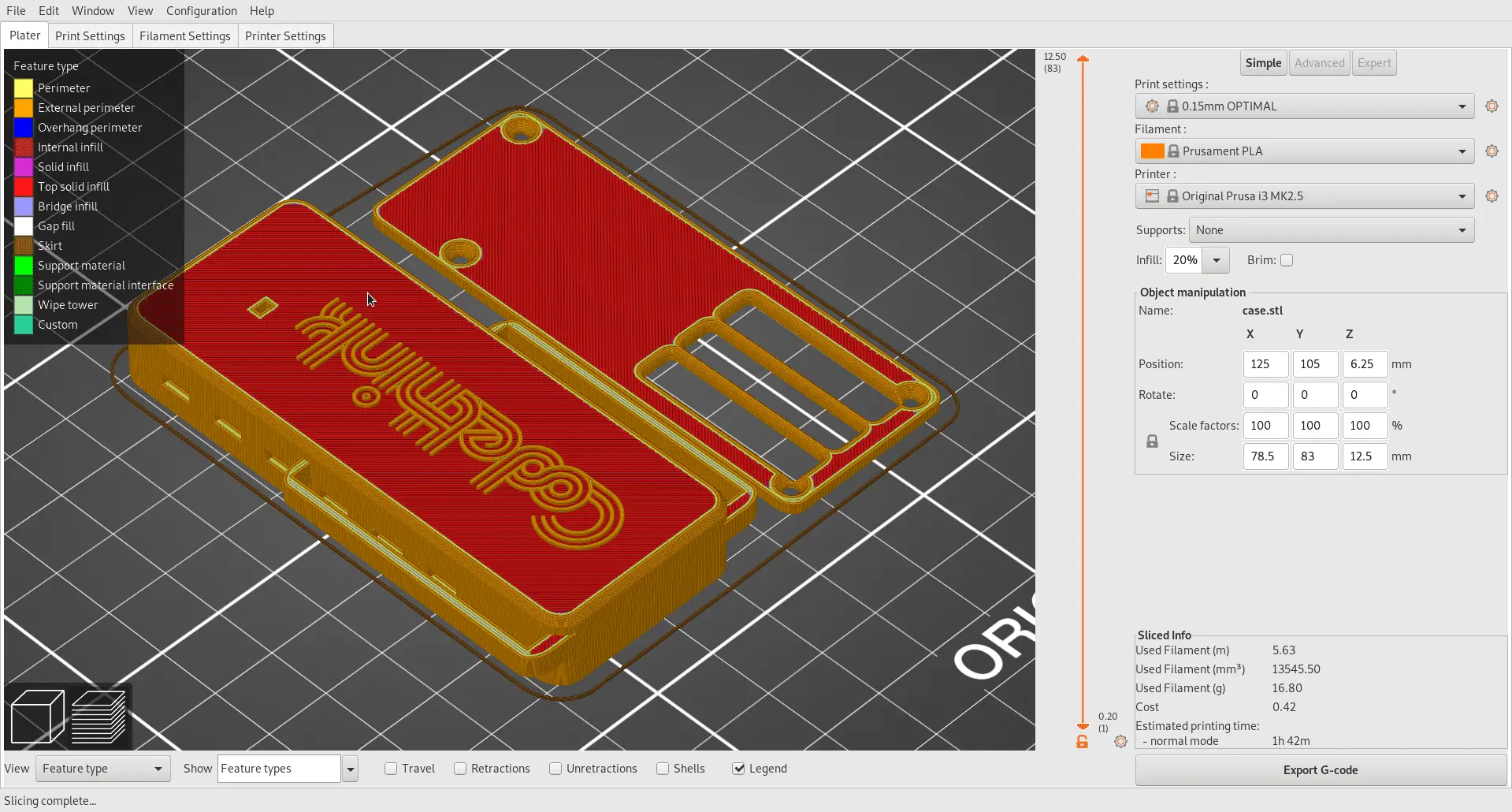This screenshot has height=812, width=1512.
Task: Click the Size Z input field
Action: (1365, 456)
